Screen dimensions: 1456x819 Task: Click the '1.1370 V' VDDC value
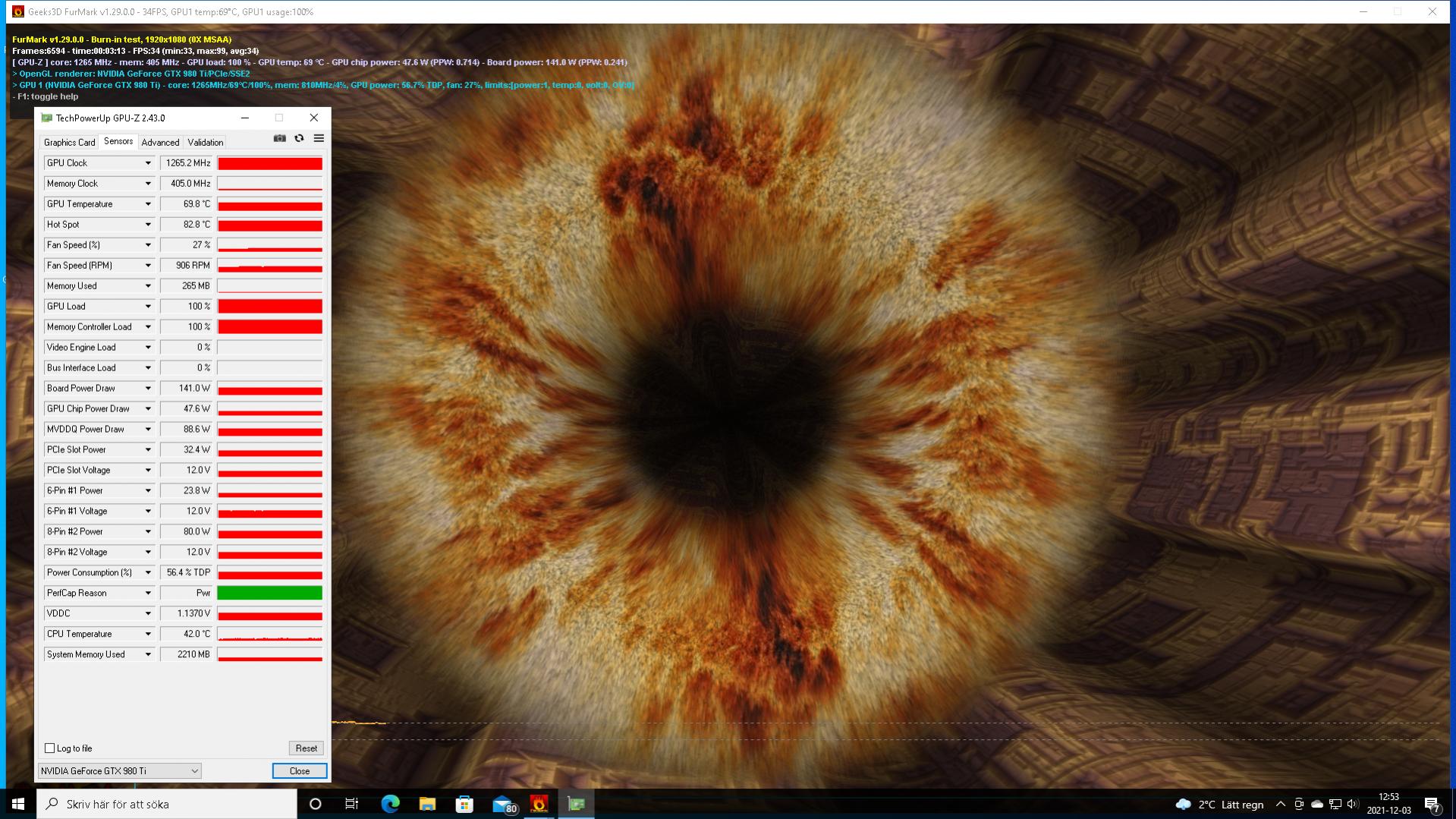tap(186, 614)
